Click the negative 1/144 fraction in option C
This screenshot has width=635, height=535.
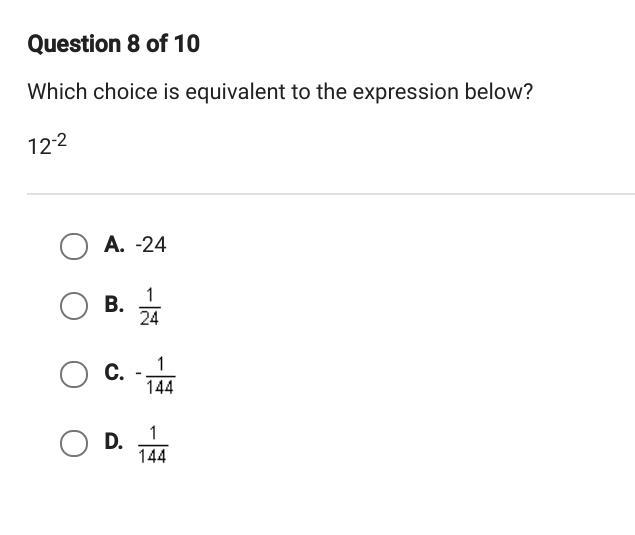[155, 375]
